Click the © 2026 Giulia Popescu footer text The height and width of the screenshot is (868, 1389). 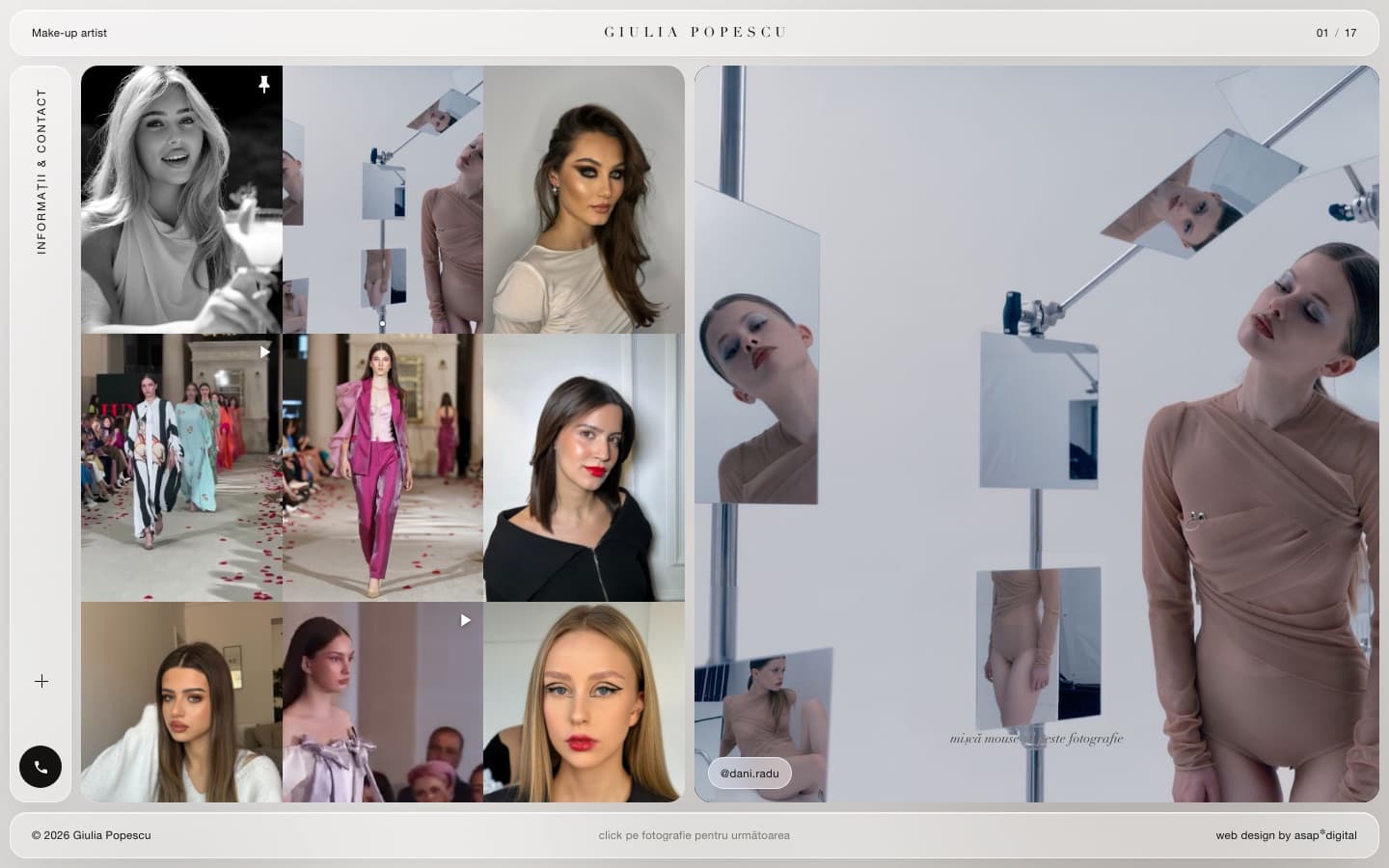tap(92, 835)
